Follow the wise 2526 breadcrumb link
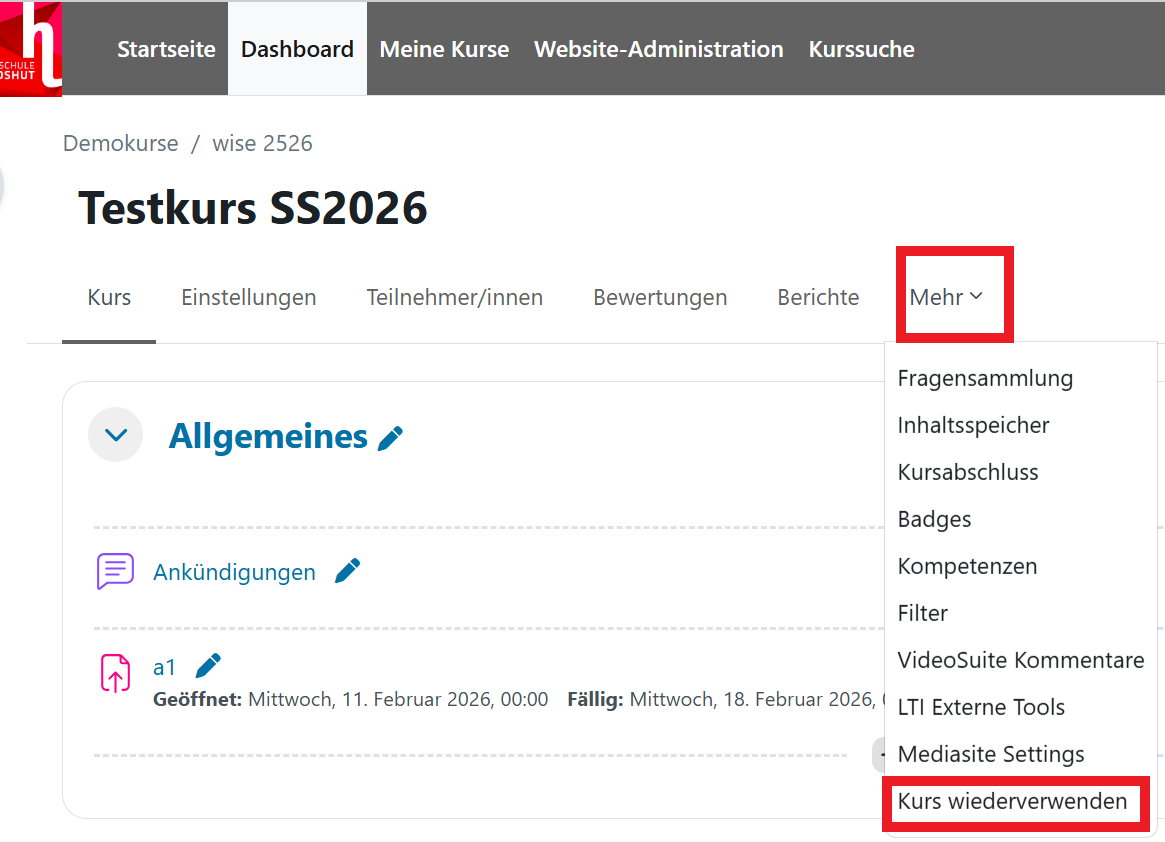1165x842 pixels. (262, 143)
